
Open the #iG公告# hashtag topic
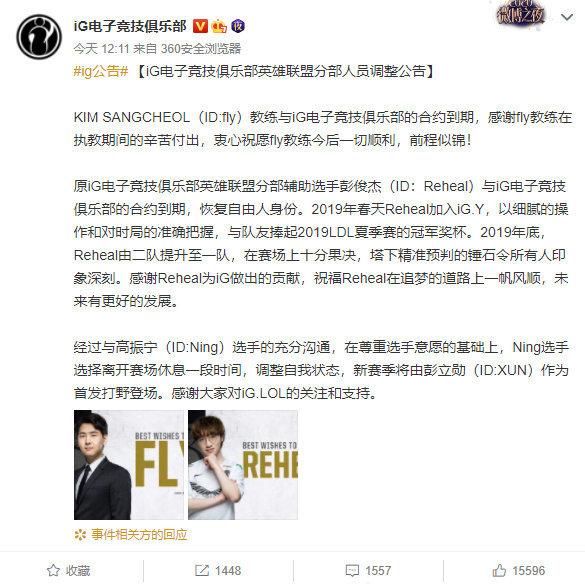101,71
